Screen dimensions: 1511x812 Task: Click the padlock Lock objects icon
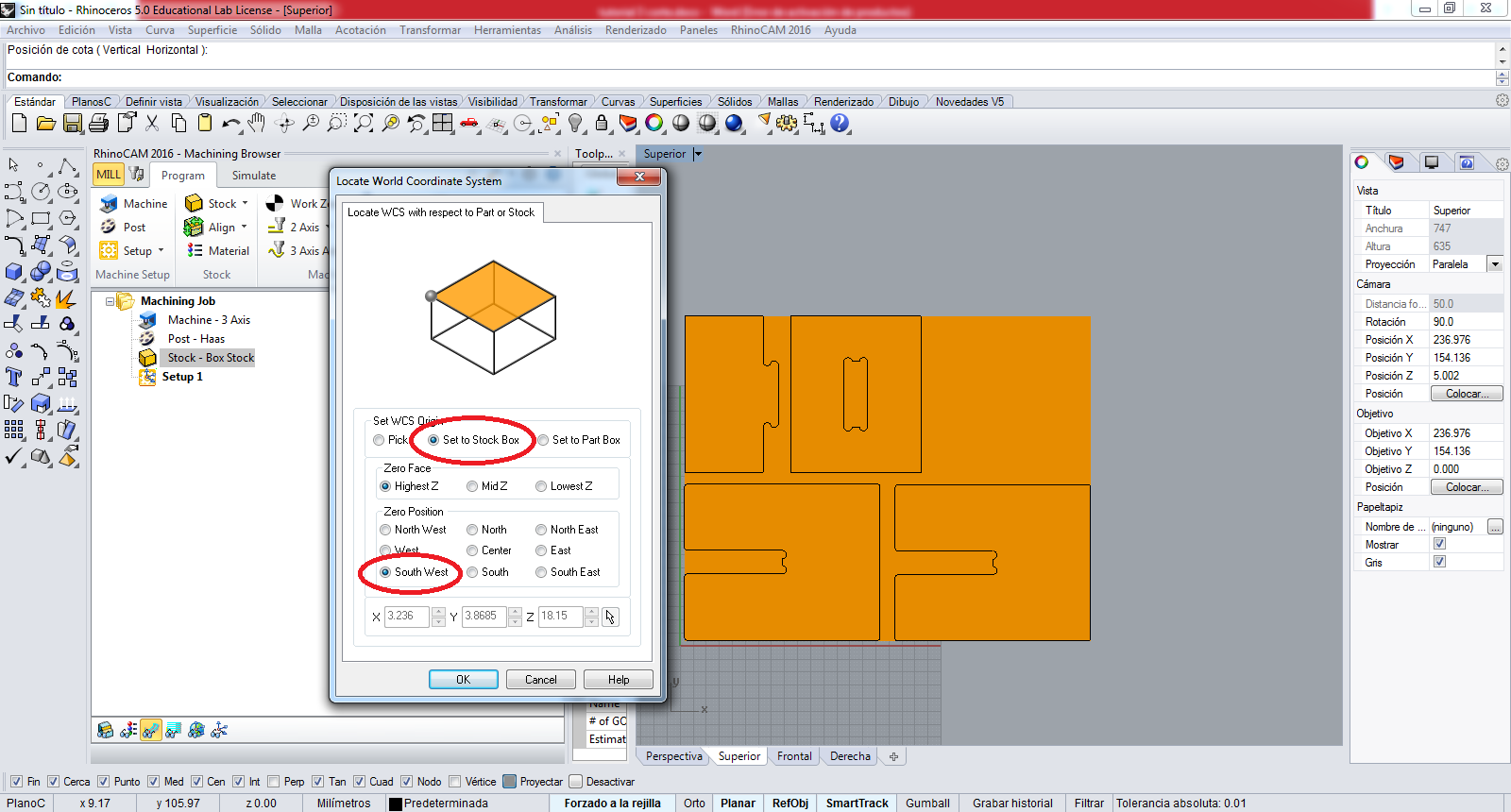602,123
